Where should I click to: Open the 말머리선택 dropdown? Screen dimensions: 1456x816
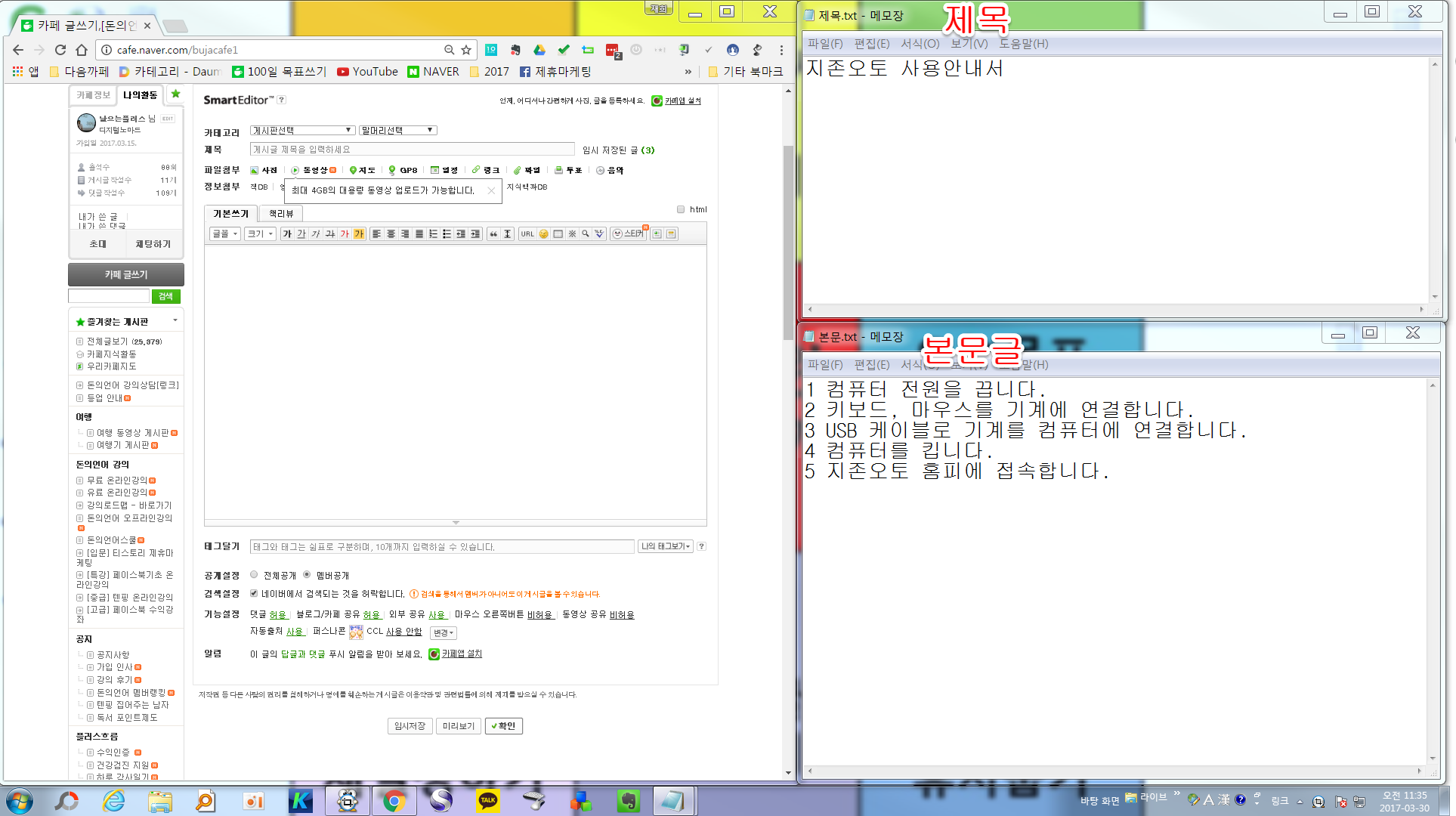point(397,130)
